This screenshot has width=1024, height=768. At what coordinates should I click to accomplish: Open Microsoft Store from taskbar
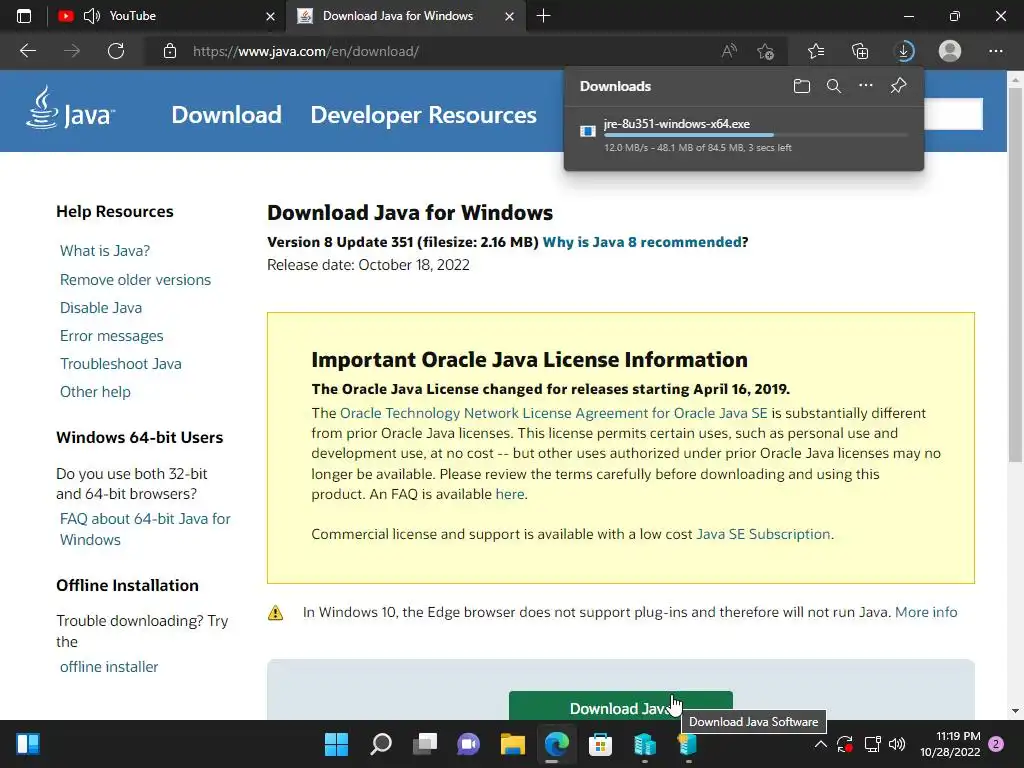pyautogui.click(x=600, y=744)
